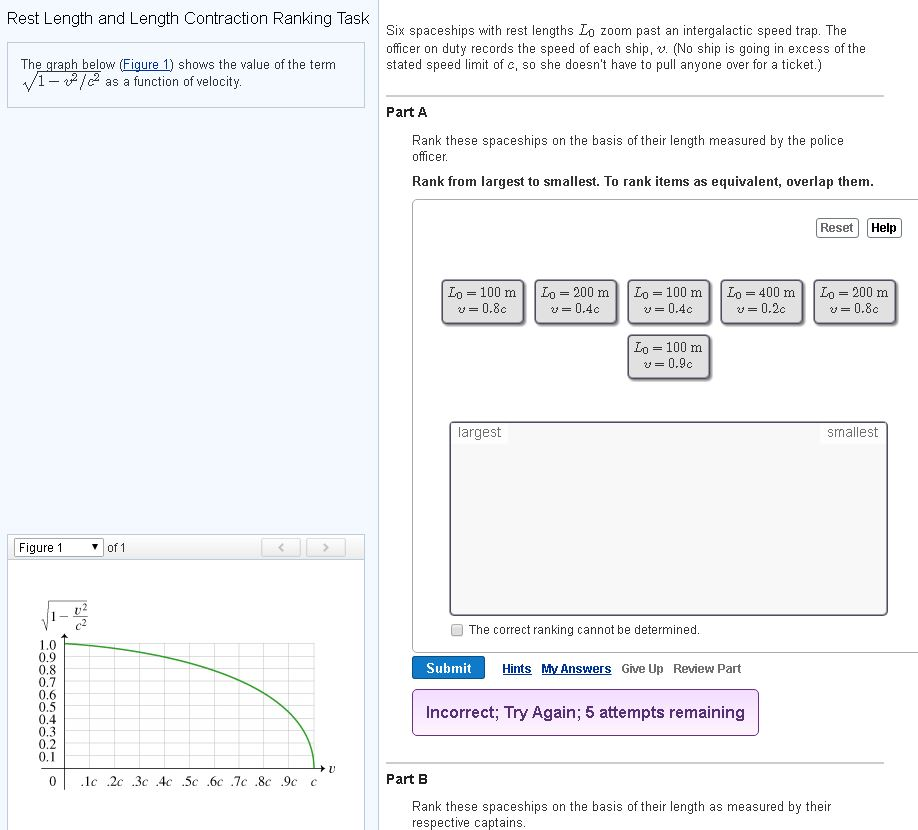Image resolution: width=918 pixels, height=830 pixels.
Task: Enable the correct ranking cannot be determined checkbox
Action: pos(457,629)
